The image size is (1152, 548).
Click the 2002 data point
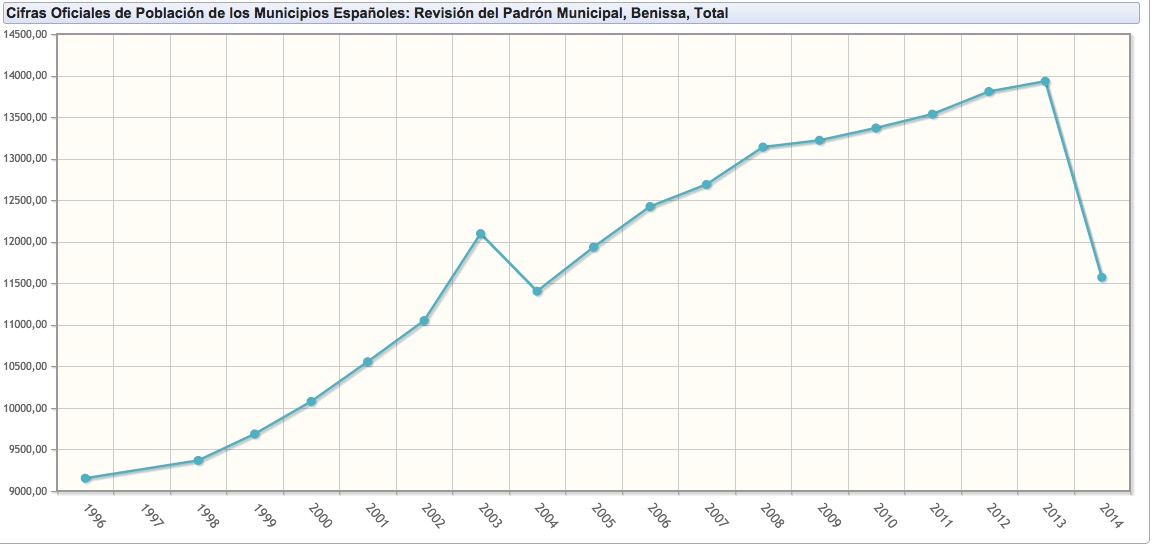424,321
